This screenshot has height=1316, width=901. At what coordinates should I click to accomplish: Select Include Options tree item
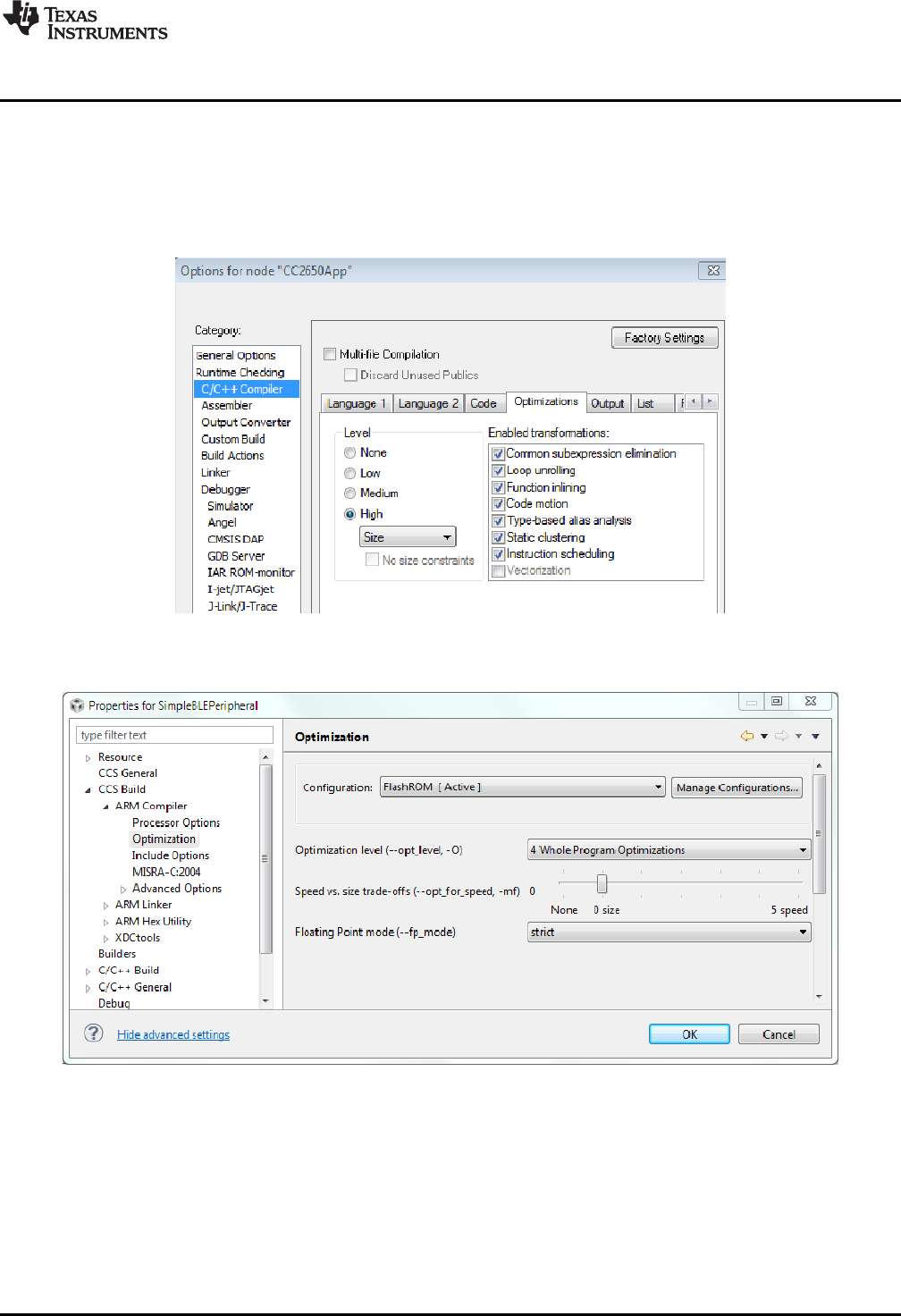pyautogui.click(x=171, y=856)
